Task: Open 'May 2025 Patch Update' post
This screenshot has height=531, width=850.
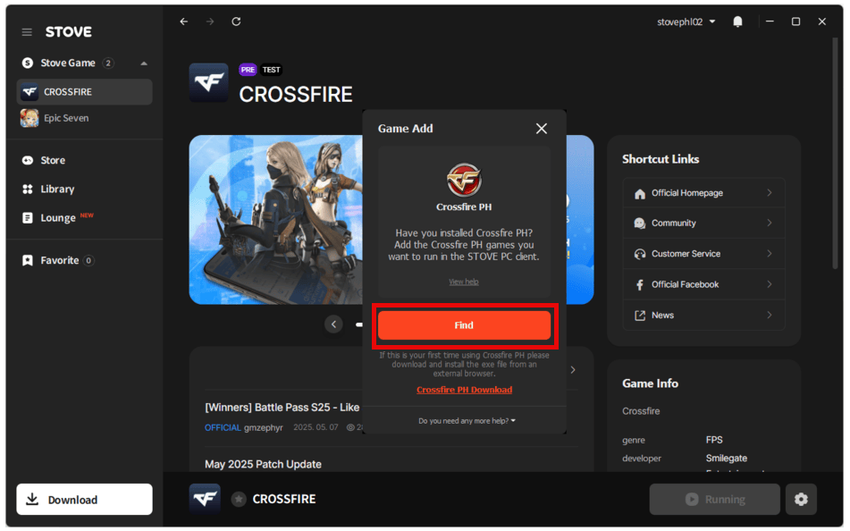Action: click(x=263, y=464)
